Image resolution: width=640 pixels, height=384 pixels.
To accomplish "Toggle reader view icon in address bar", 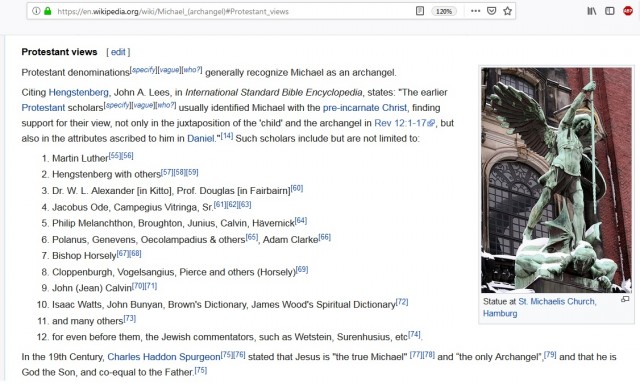I will pos(420,11).
